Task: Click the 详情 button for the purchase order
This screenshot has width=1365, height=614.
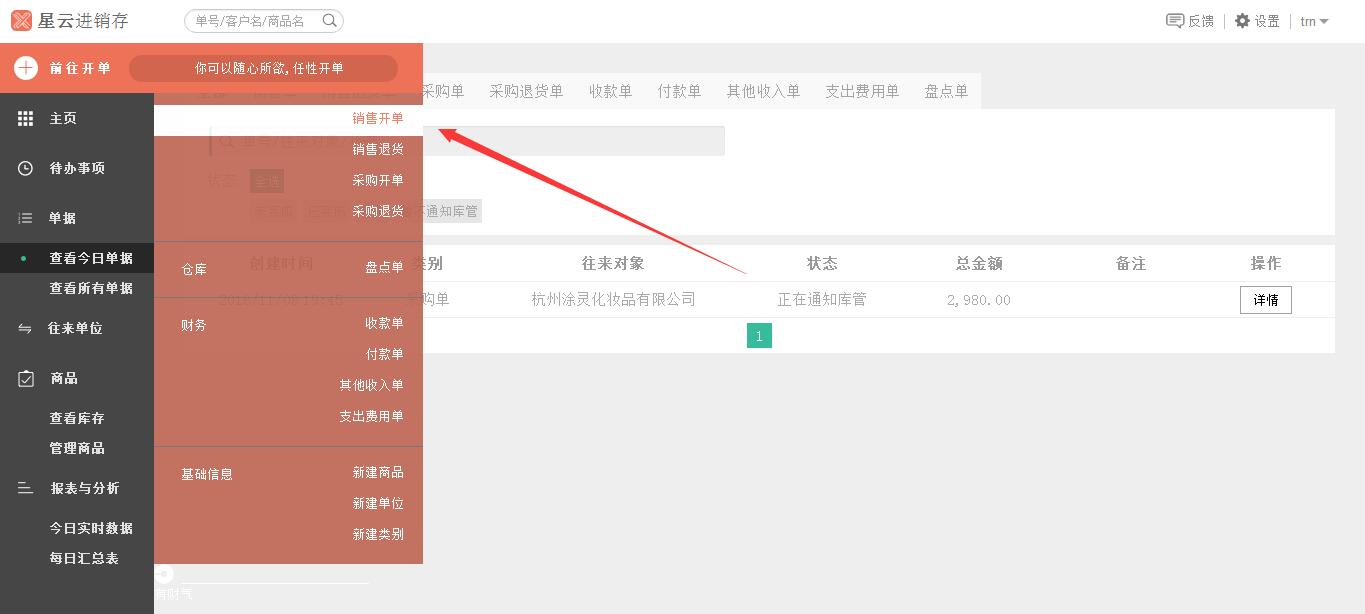Action: [1265, 299]
